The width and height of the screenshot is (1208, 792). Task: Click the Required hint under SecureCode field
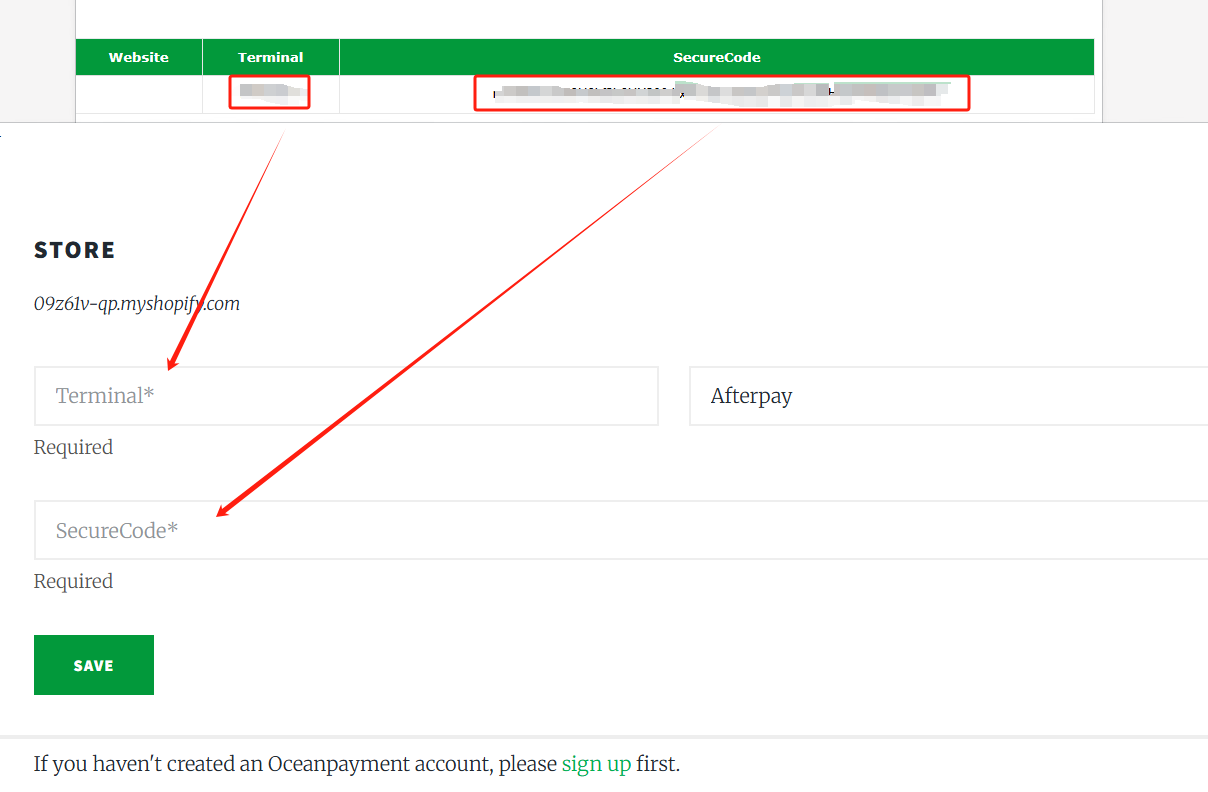(73, 581)
